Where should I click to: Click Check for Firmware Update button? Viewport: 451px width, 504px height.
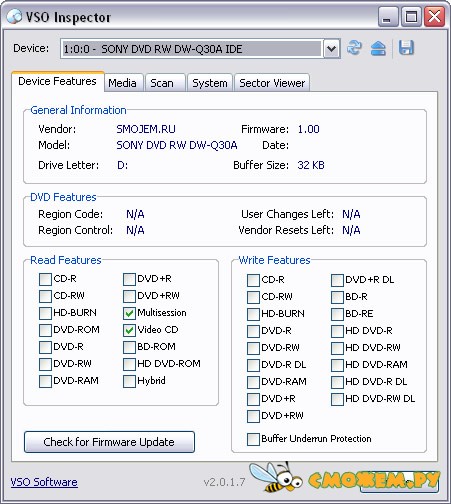coord(109,442)
